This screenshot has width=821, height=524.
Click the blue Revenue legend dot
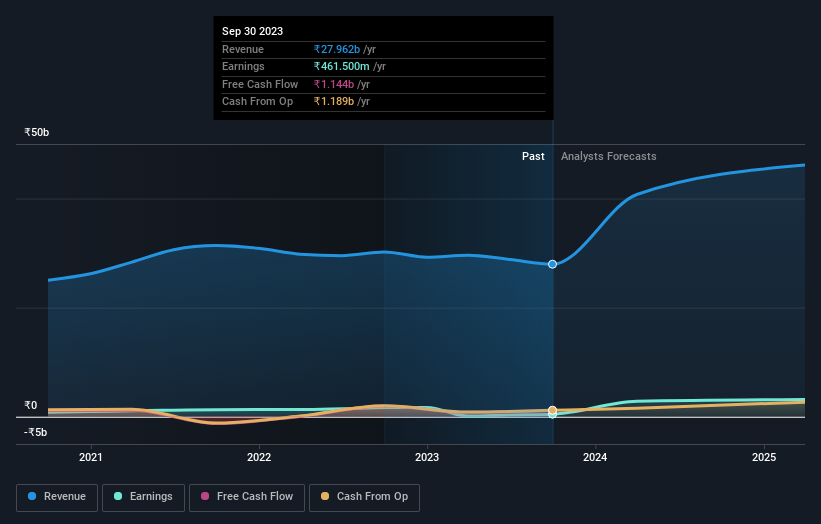[32, 496]
